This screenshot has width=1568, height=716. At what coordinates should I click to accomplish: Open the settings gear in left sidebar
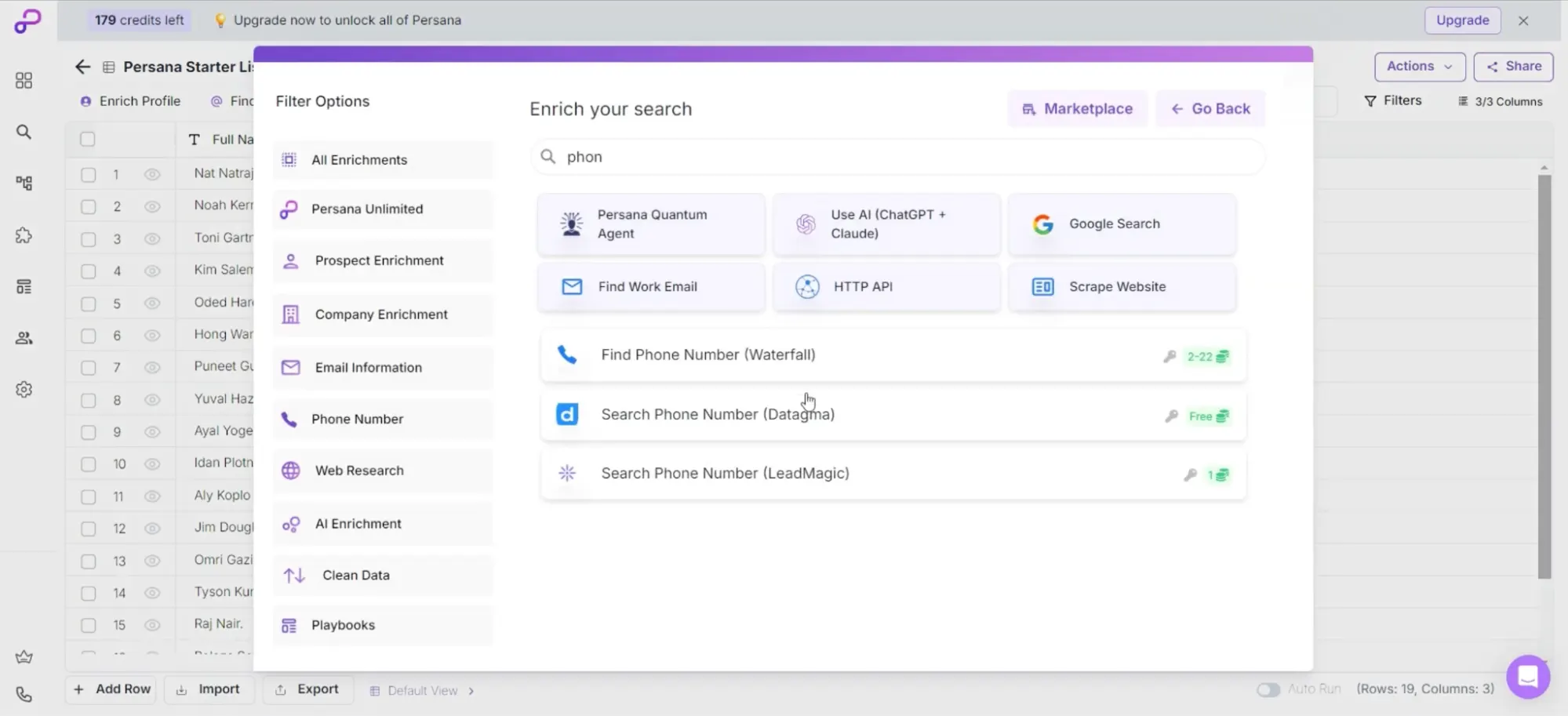24,390
